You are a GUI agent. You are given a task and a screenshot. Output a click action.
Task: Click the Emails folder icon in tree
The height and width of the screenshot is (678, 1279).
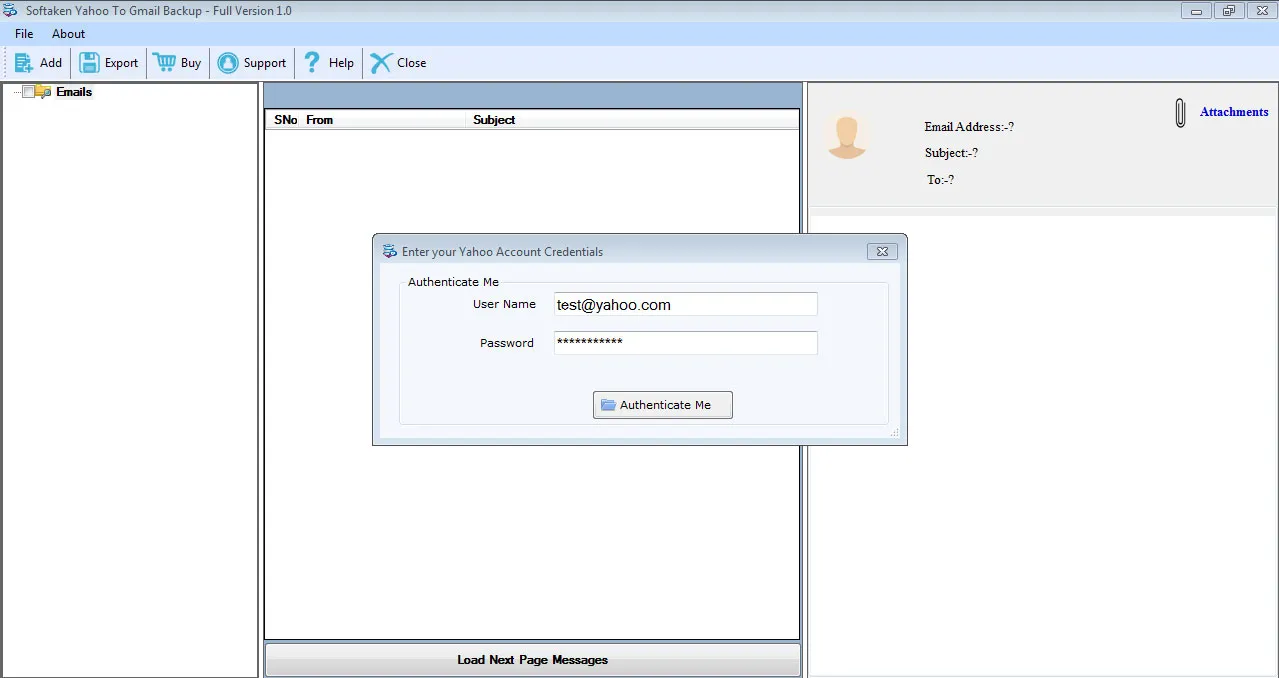tap(43, 92)
